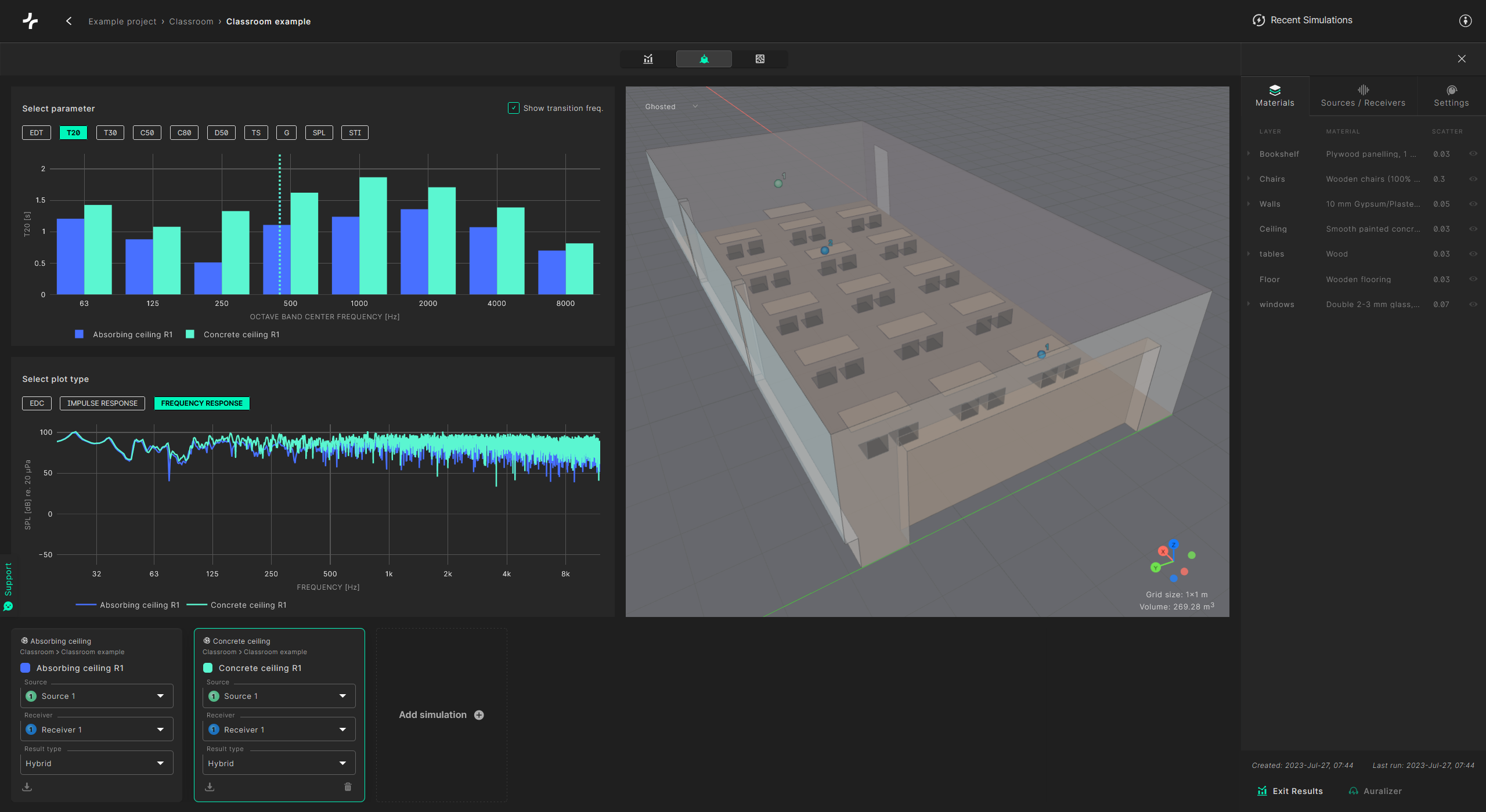Screen dimensions: 1486x812
Task: Expand the Chairs layer
Action: point(1249,179)
